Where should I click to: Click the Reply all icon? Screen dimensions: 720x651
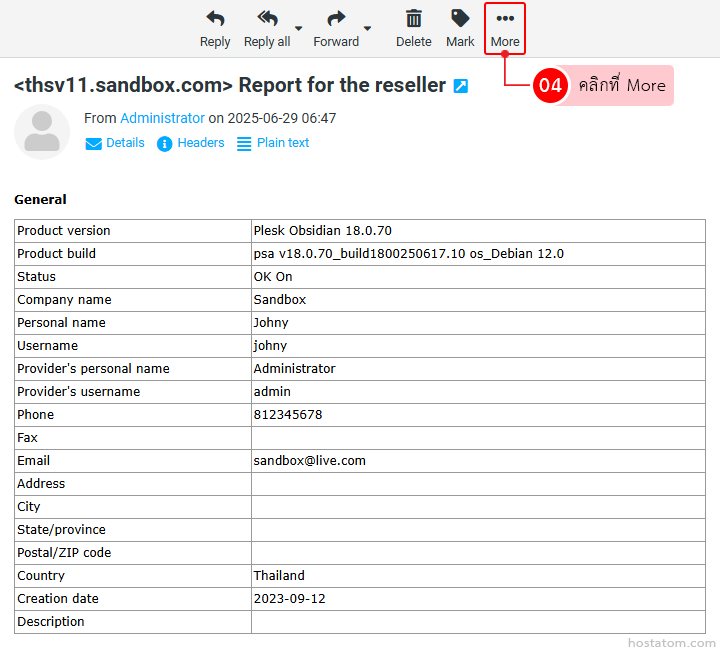click(267, 19)
